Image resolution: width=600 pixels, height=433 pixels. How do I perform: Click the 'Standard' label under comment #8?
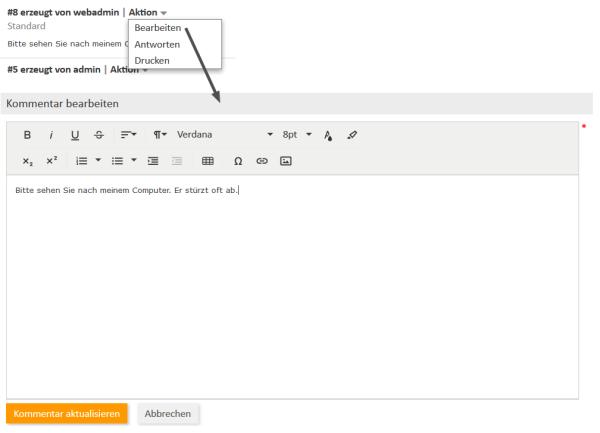point(26,26)
